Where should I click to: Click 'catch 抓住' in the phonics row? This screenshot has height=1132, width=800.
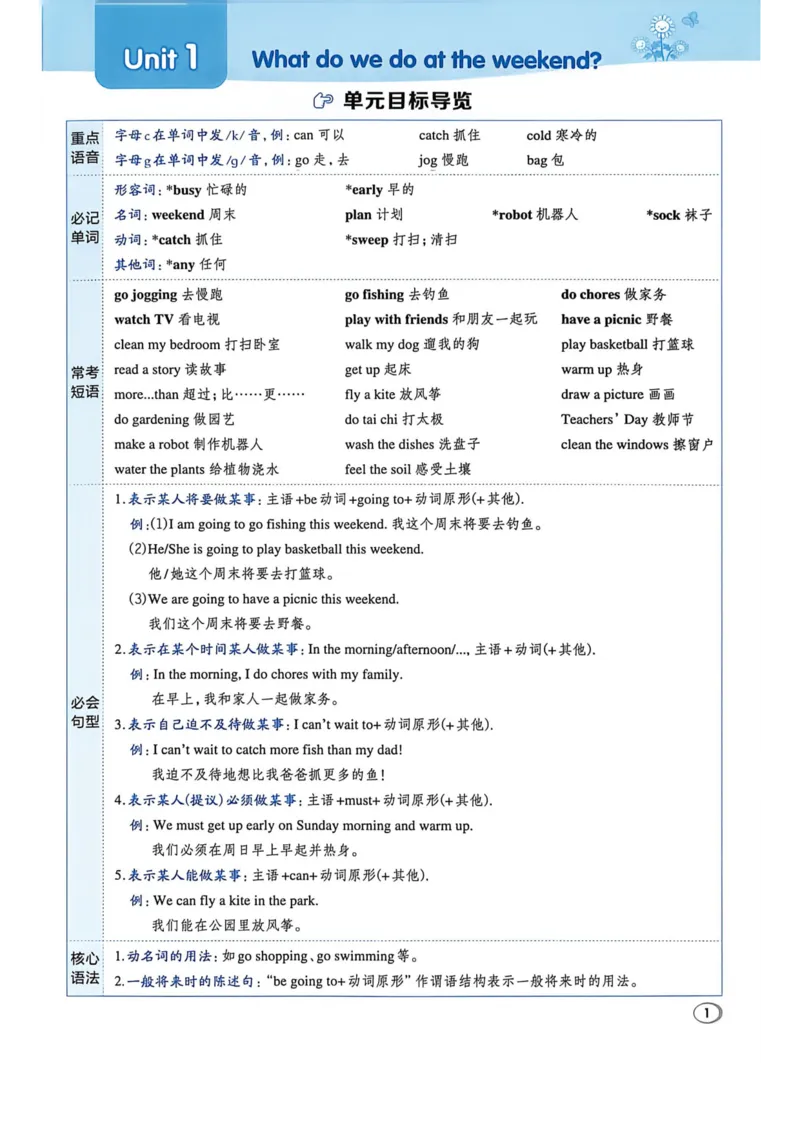coord(449,135)
